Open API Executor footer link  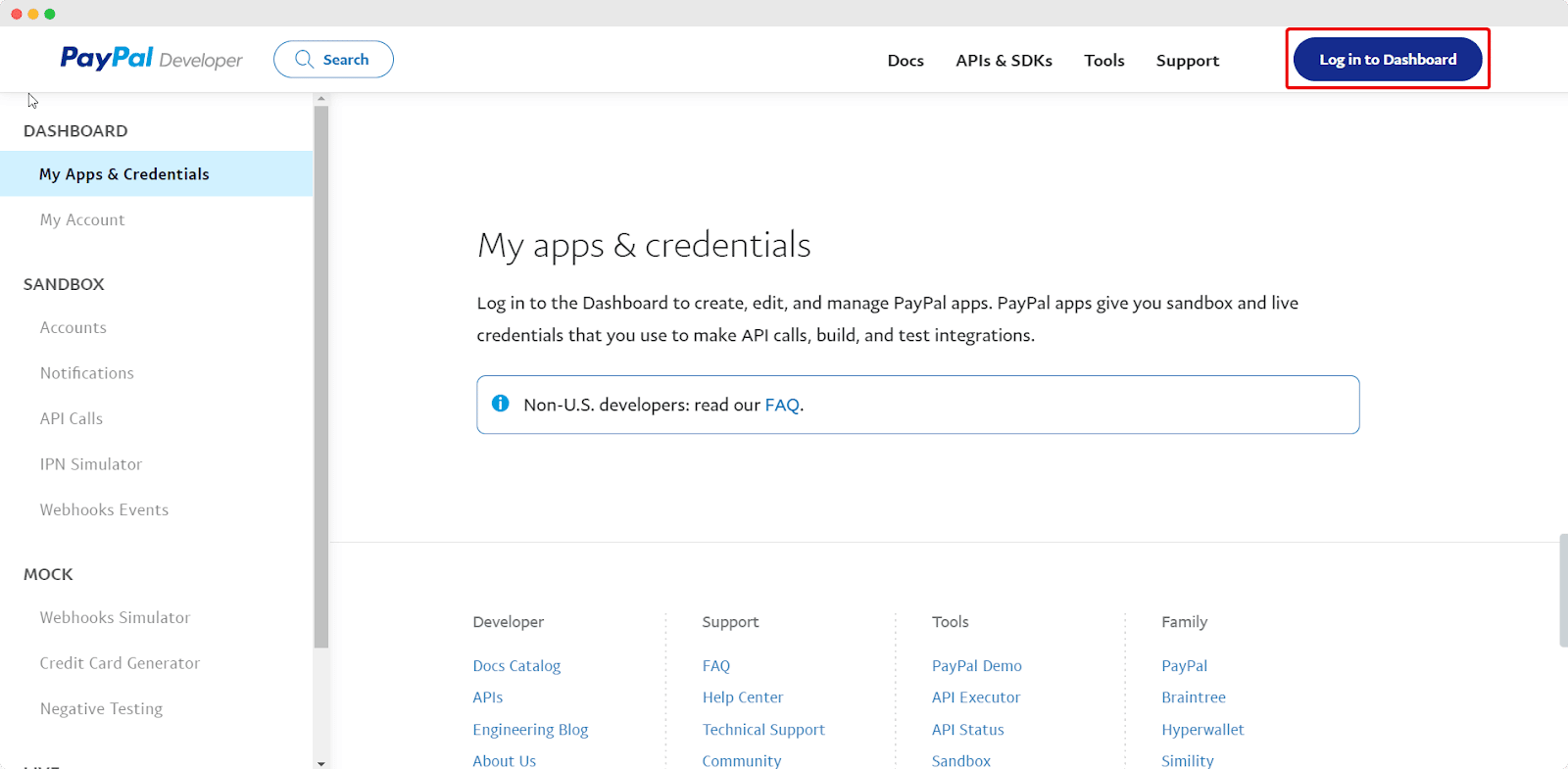[x=976, y=697]
